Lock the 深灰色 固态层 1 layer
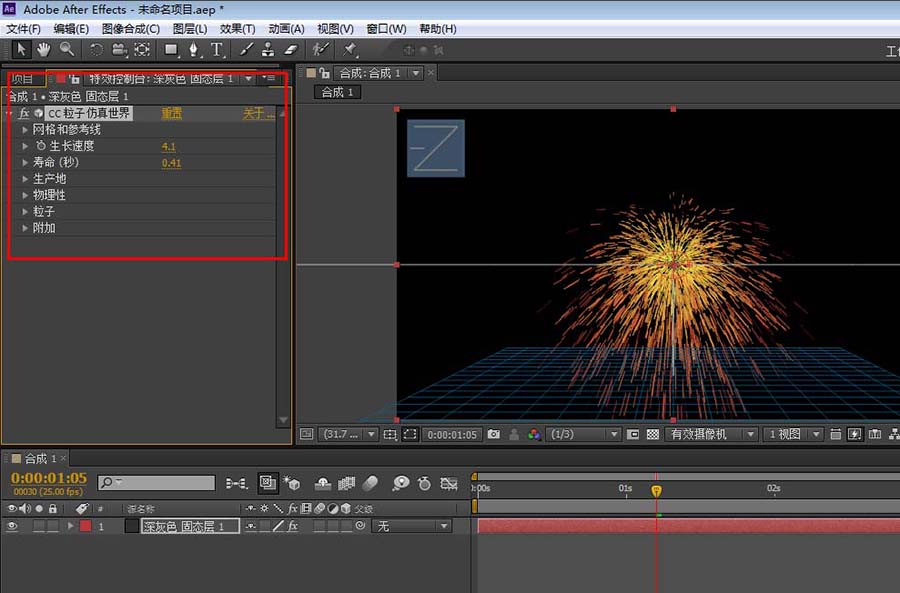Viewport: 900px width, 593px height. pyautogui.click(x=52, y=525)
